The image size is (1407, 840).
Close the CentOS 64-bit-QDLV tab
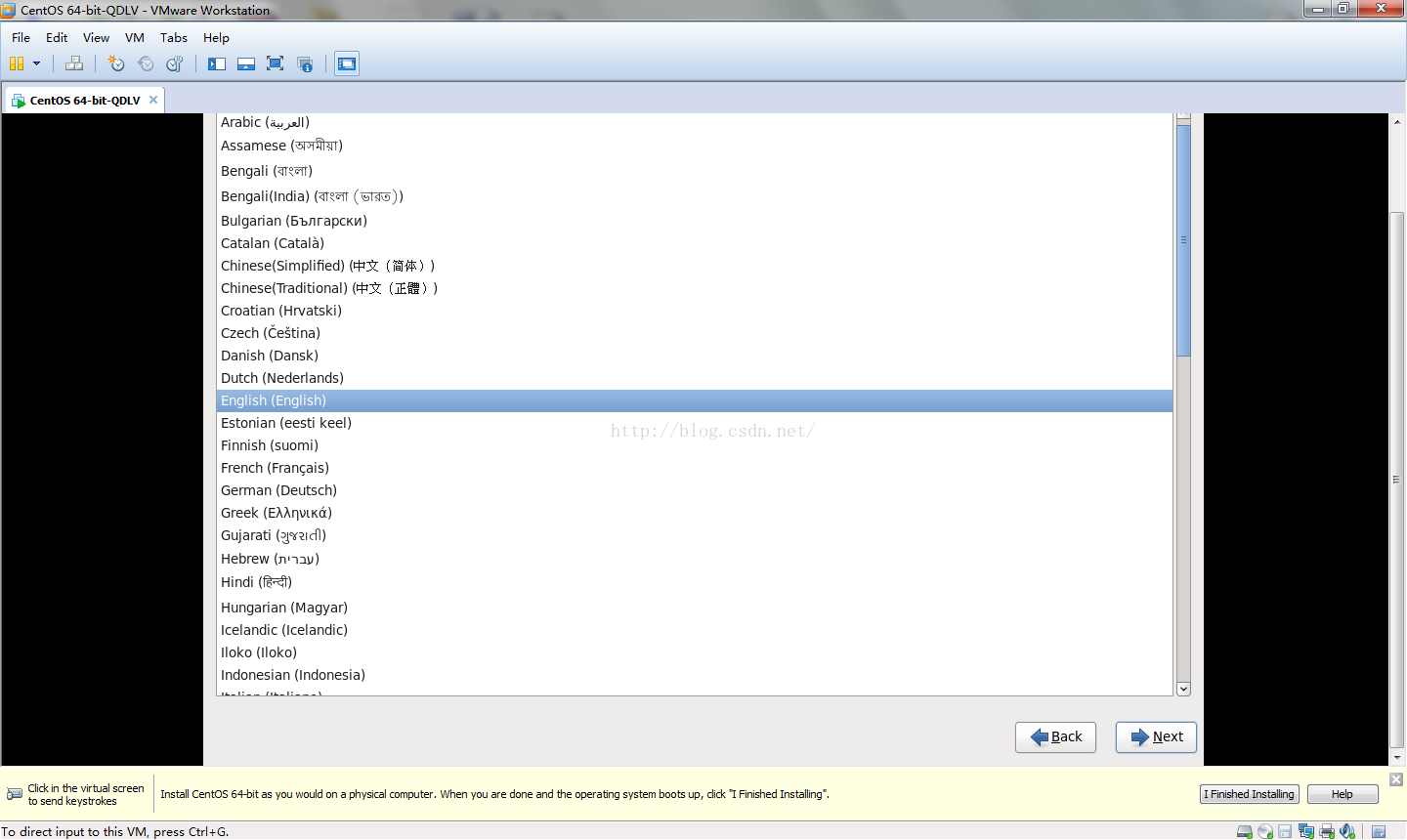click(153, 100)
